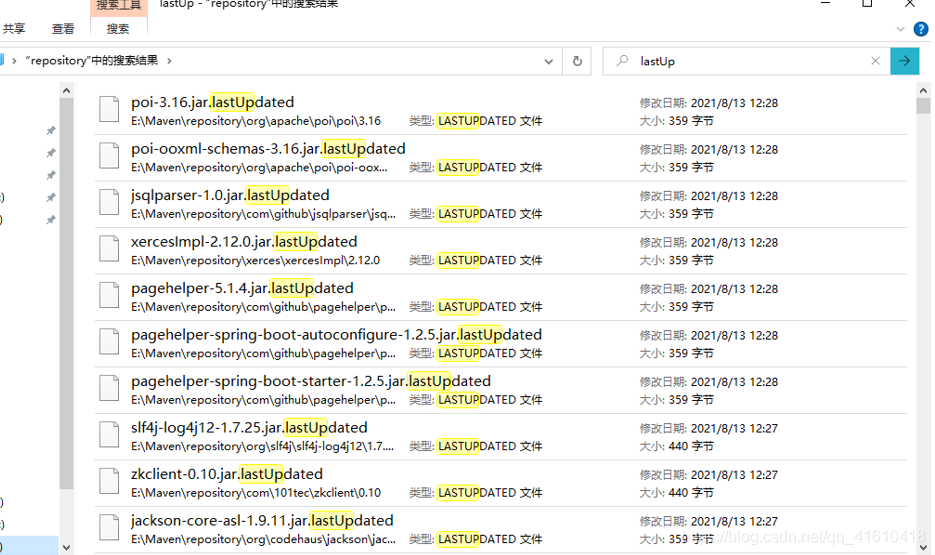Clear the lastUp search text
Screen dimensions: 935x555
click(x=875, y=61)
